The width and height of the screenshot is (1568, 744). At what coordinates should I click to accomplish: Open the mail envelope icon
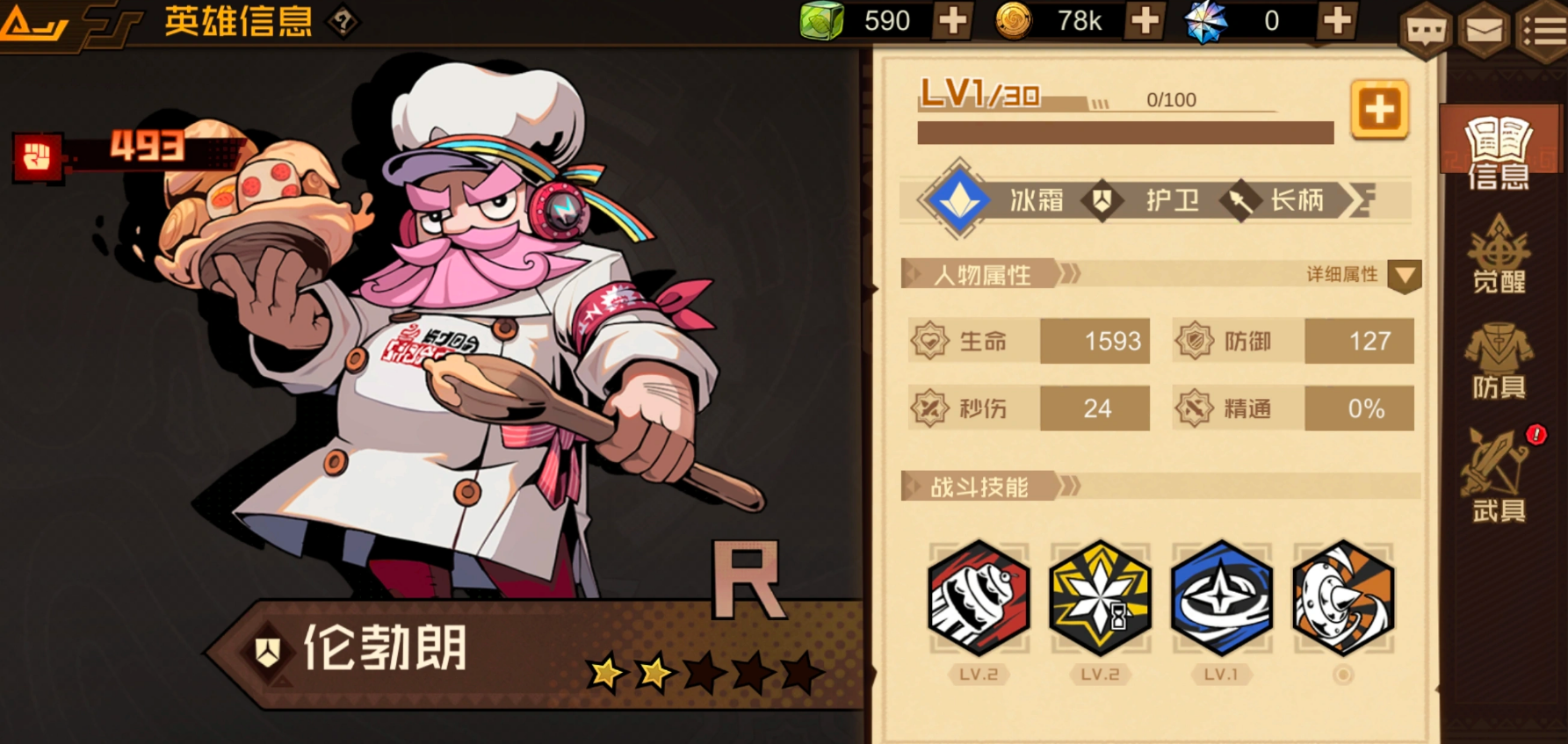pos(1484,31)
